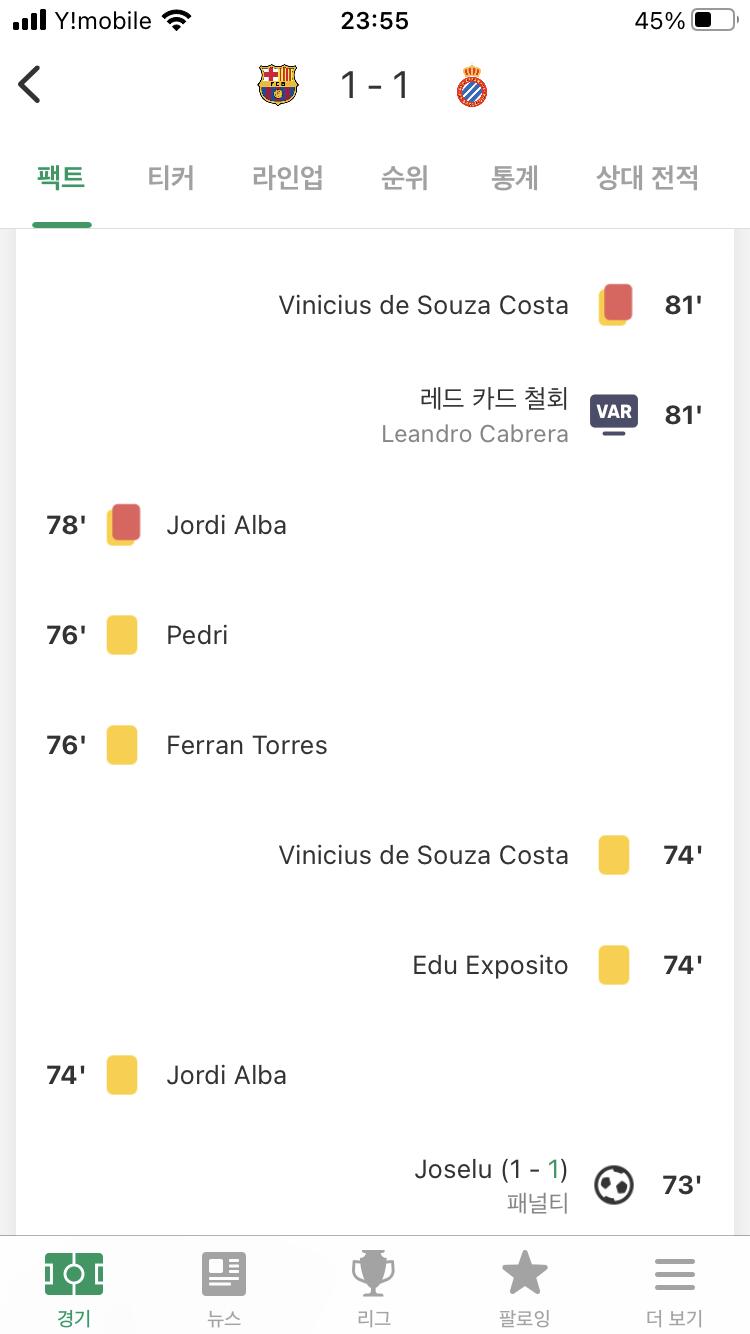The height and width of the screenshot is (1334, 750).
Task: Switch to the 티커 tab
Action: point(171,179)
